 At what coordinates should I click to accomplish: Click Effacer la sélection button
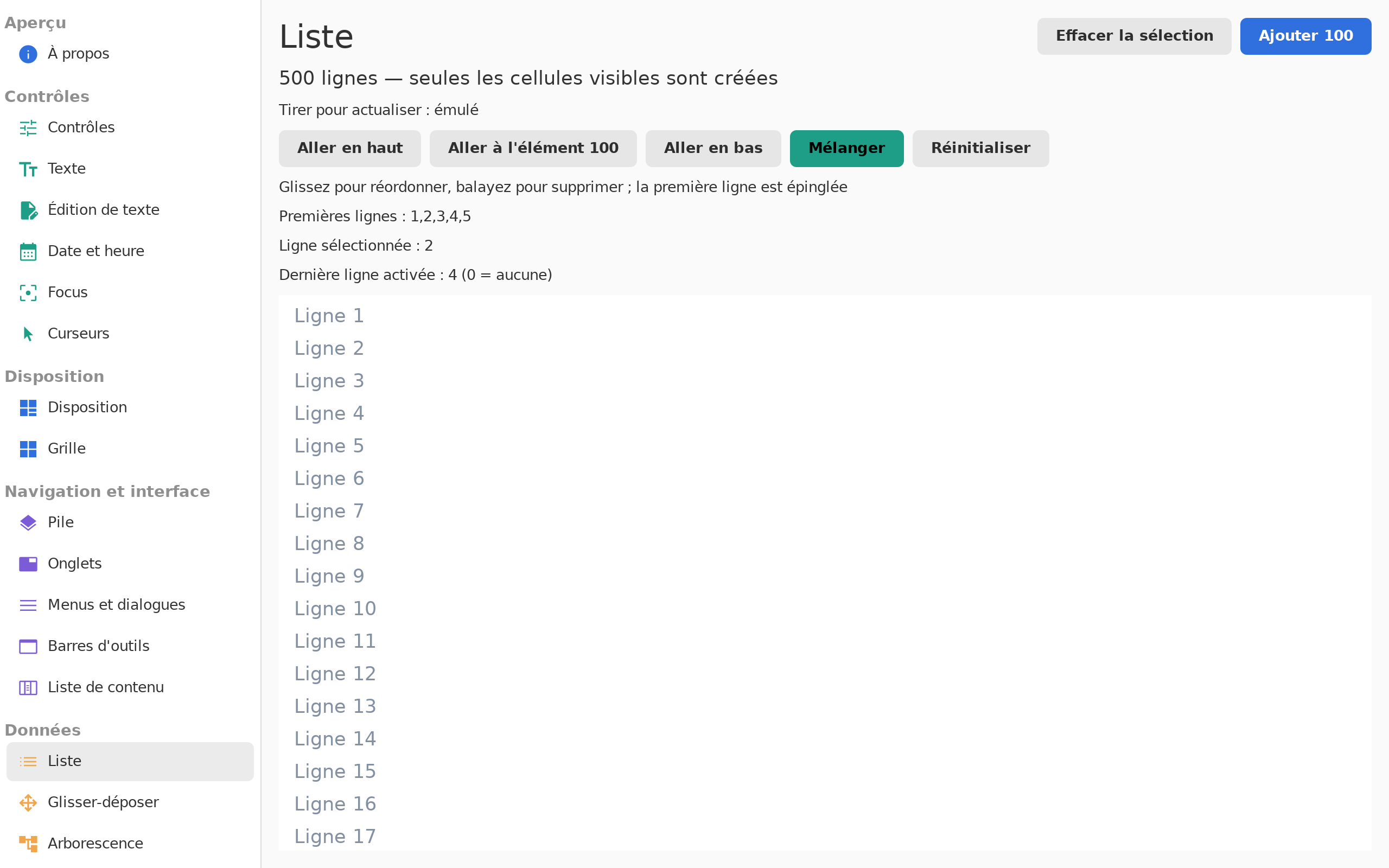coord(1134,36)
